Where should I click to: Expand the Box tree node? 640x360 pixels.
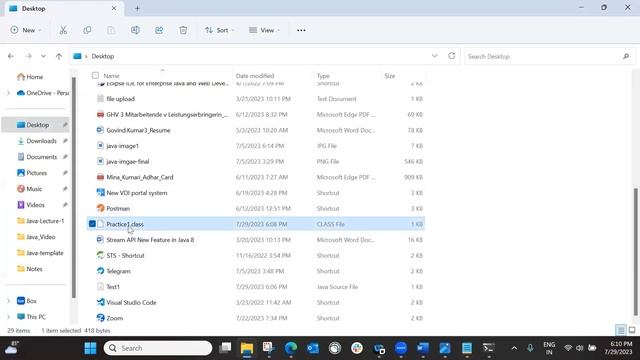point(9,301)
